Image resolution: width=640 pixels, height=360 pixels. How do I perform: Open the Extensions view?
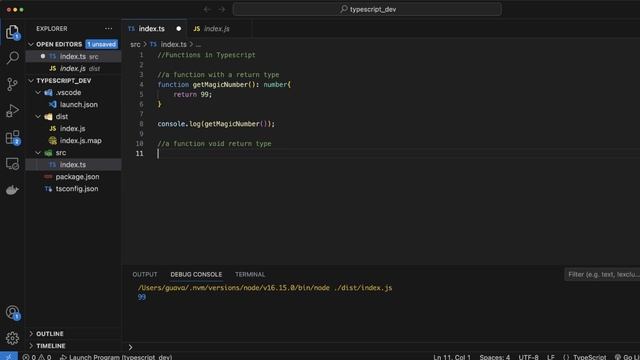[12, 137]
